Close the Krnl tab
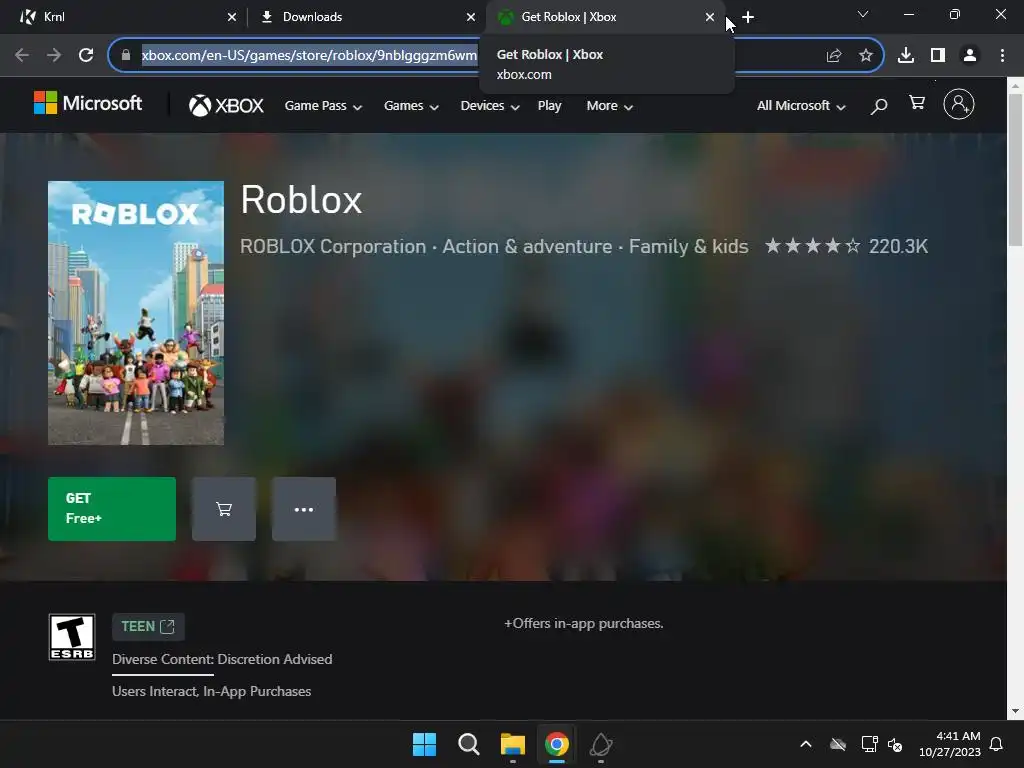Viewport: 1024px width, 768px height. pyautogui.click(x=232, y=17)
